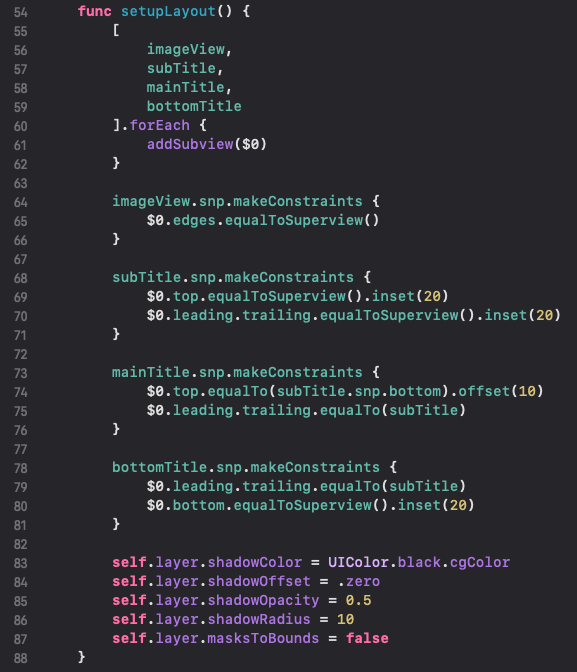Click the opening bracket on line 55
Screen dimensions: 577x672
tap(116, 30)
